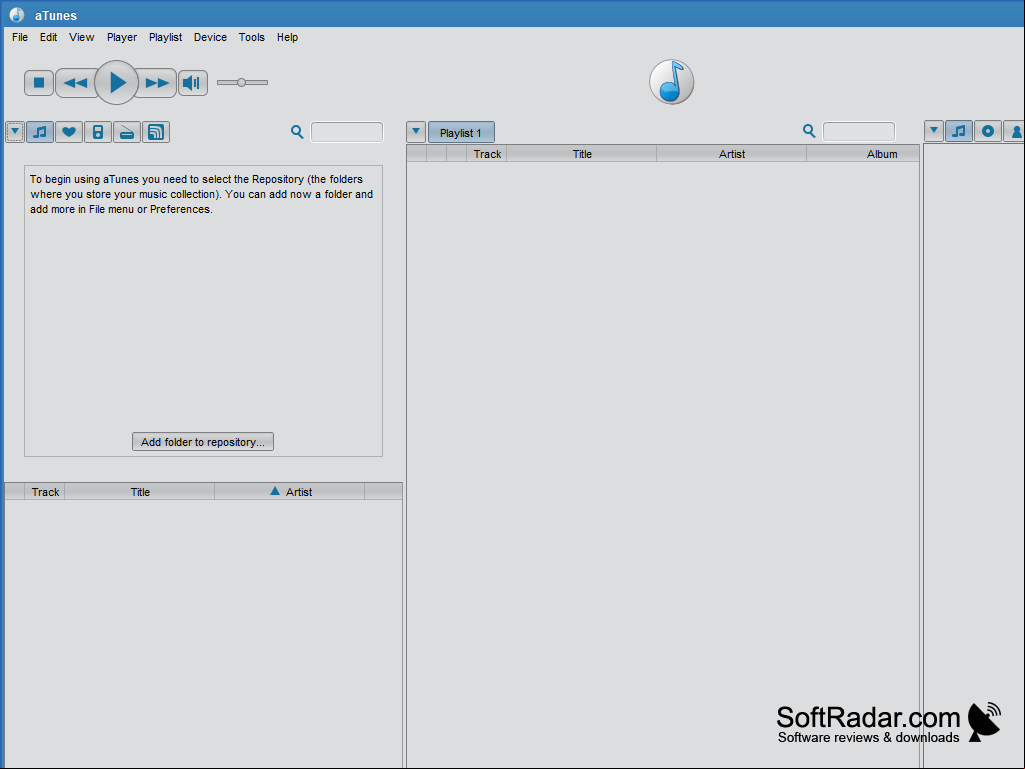The width and height of the screenshot is (1025, 769).
Task: Open the Edit menu
Action: (48, 37)
